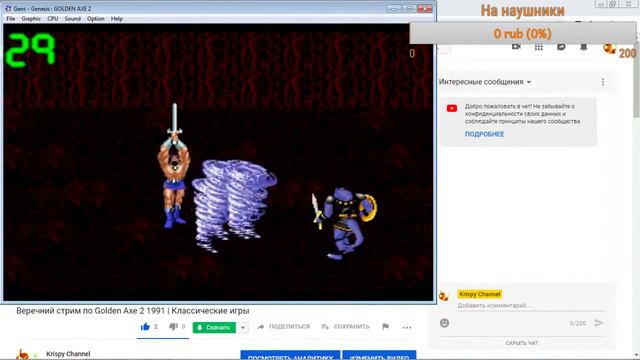640x360 pixels.
Task: Click the thumbs-up like icon
Action: tap(145, 327)
